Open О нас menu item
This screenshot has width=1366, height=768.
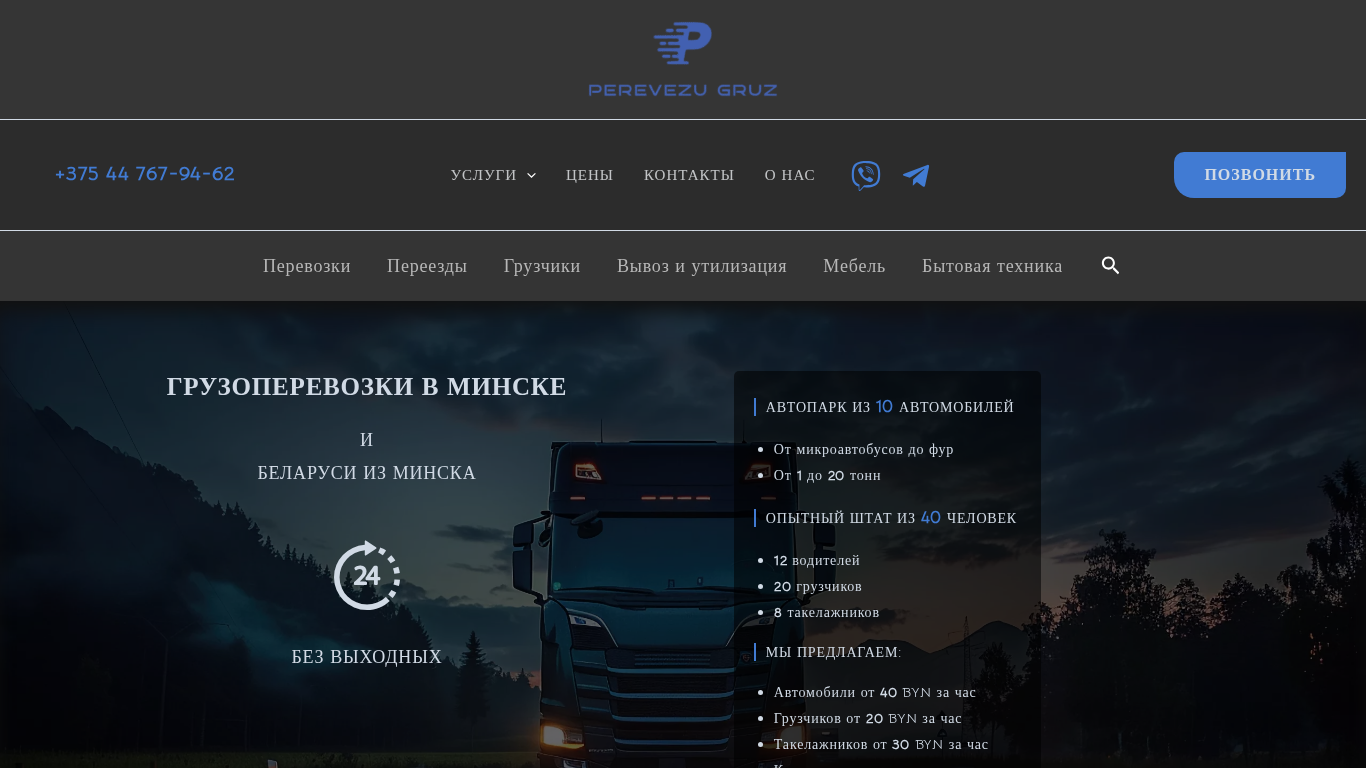790,175
